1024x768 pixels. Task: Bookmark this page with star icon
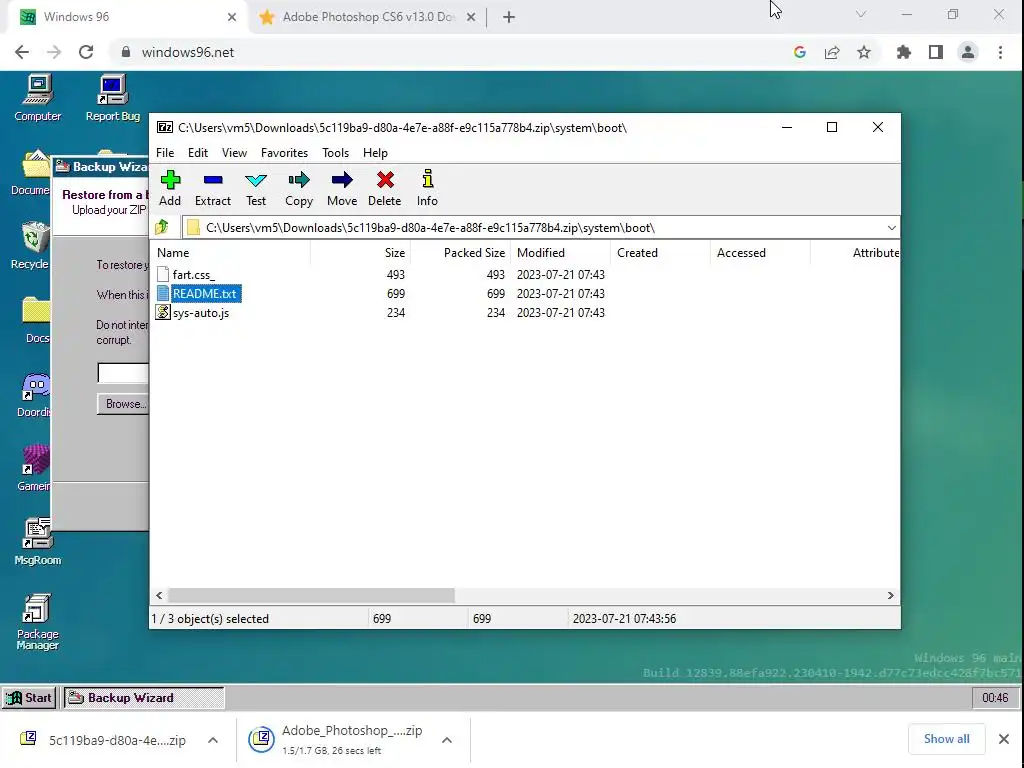pyautogui.click(x=864, y=52)
